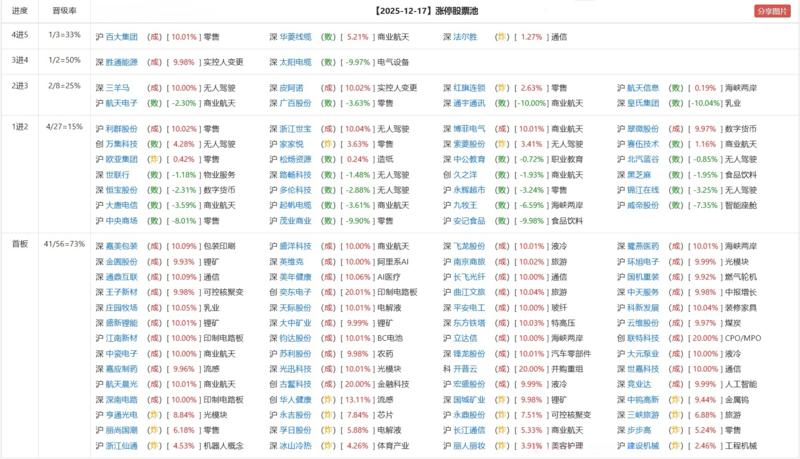The height and width of the screenshot is (459, 800).
Task: Open stock link 北汽蓝谷
Action: tap(643, 159)
